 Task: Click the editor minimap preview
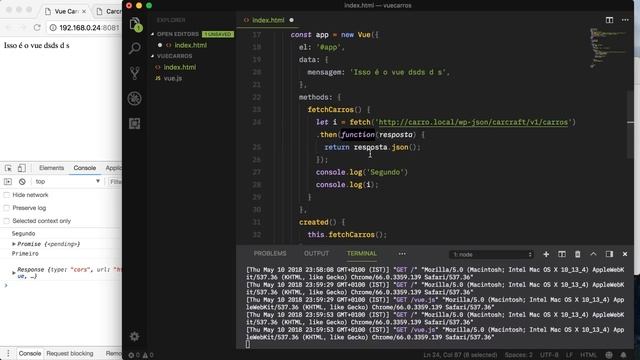(x=608, y=48)
